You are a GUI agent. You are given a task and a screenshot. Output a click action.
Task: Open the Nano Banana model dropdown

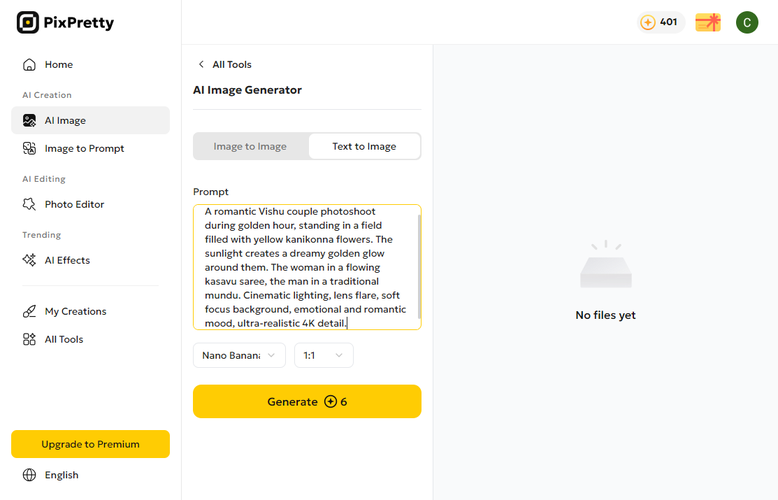point(239,355)
